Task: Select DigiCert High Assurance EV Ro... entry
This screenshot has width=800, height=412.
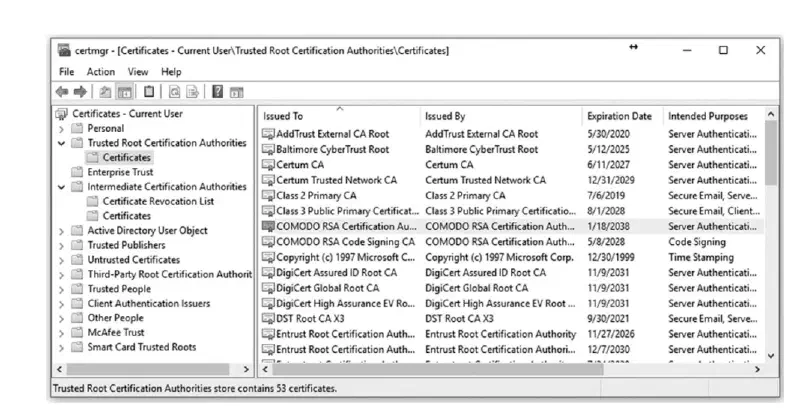Action: (x=345, y=303)
